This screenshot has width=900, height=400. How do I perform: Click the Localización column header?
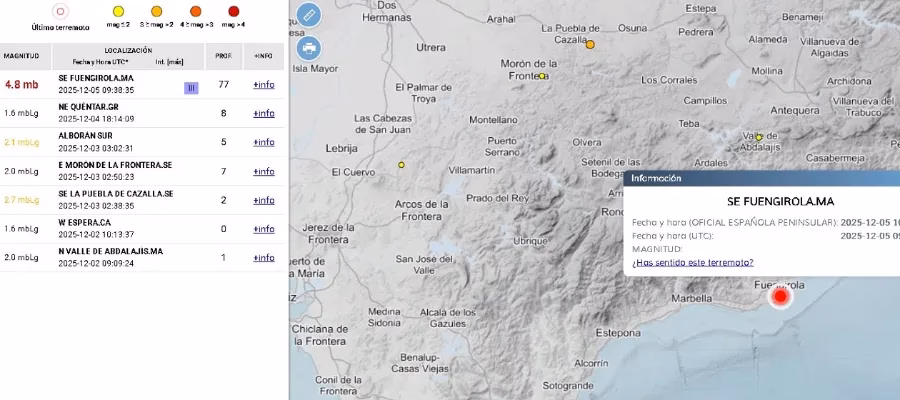pos(128,49)
